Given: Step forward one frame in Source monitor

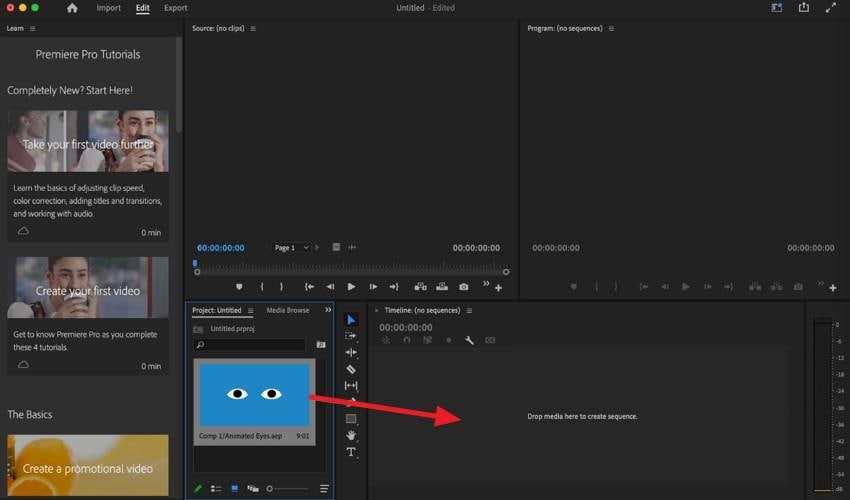Looking at the screenshot, I should coord(373,286).
